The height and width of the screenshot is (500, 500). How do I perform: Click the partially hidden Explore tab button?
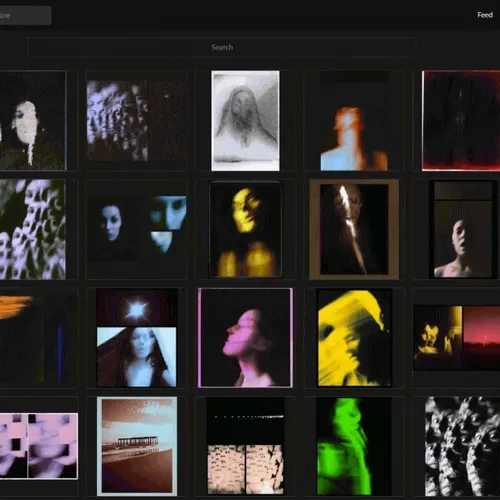coord(25,15)
